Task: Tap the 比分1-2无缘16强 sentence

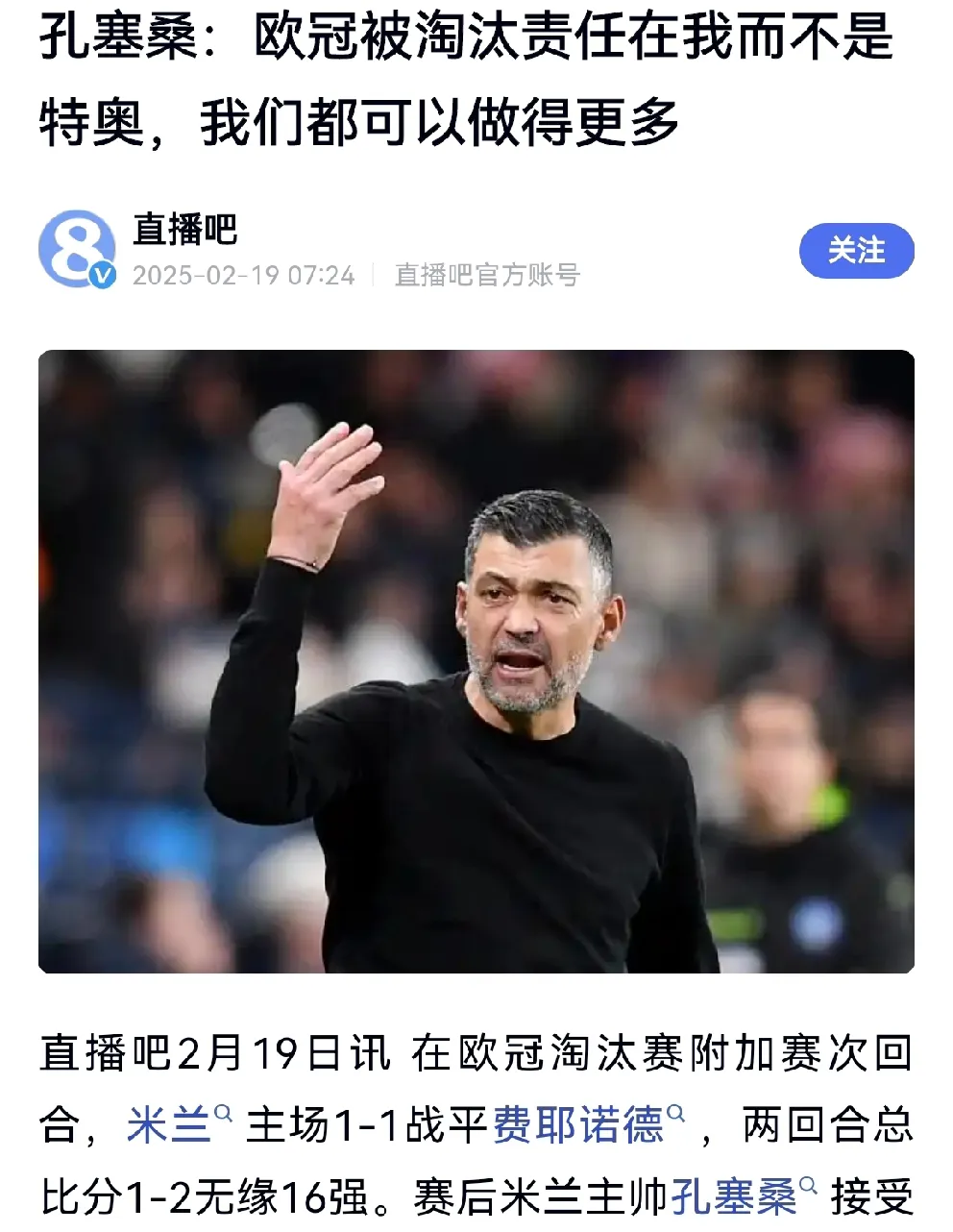Action: coord(205,1197)
